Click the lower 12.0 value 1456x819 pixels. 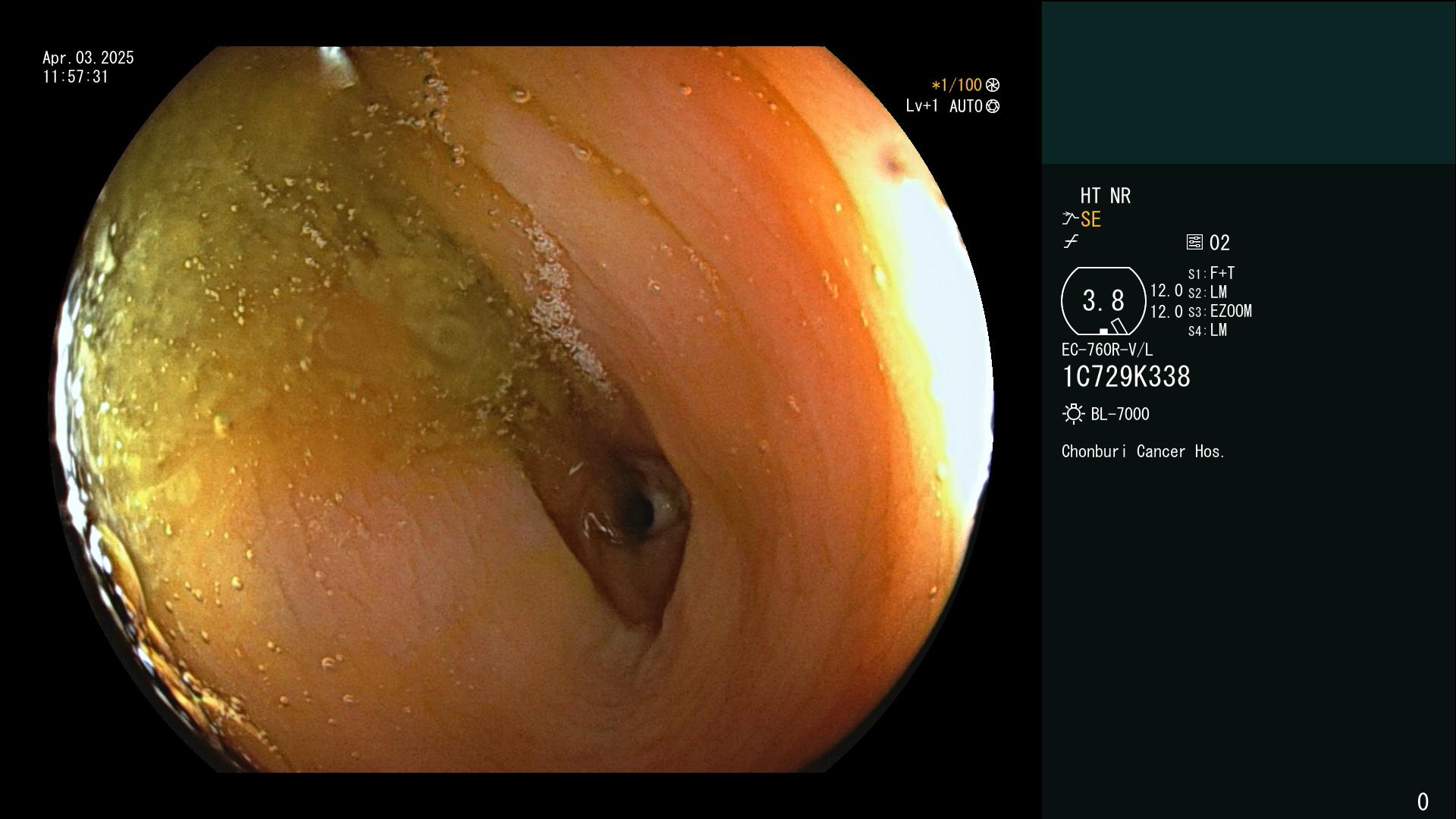[x=1166, y=311]
